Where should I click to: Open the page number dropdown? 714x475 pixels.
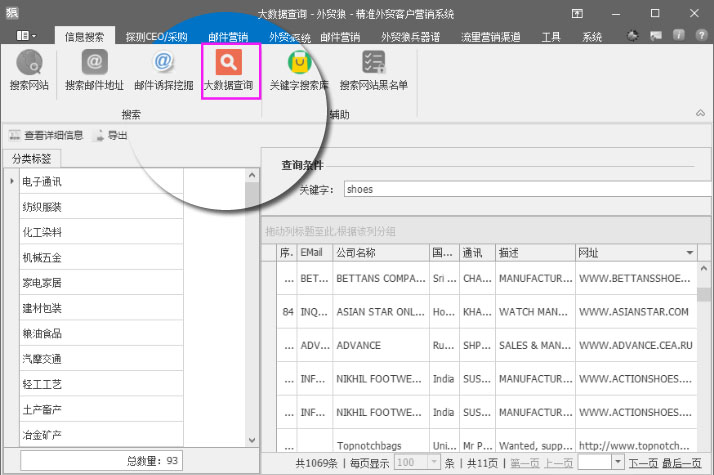[x=618, y=464]
